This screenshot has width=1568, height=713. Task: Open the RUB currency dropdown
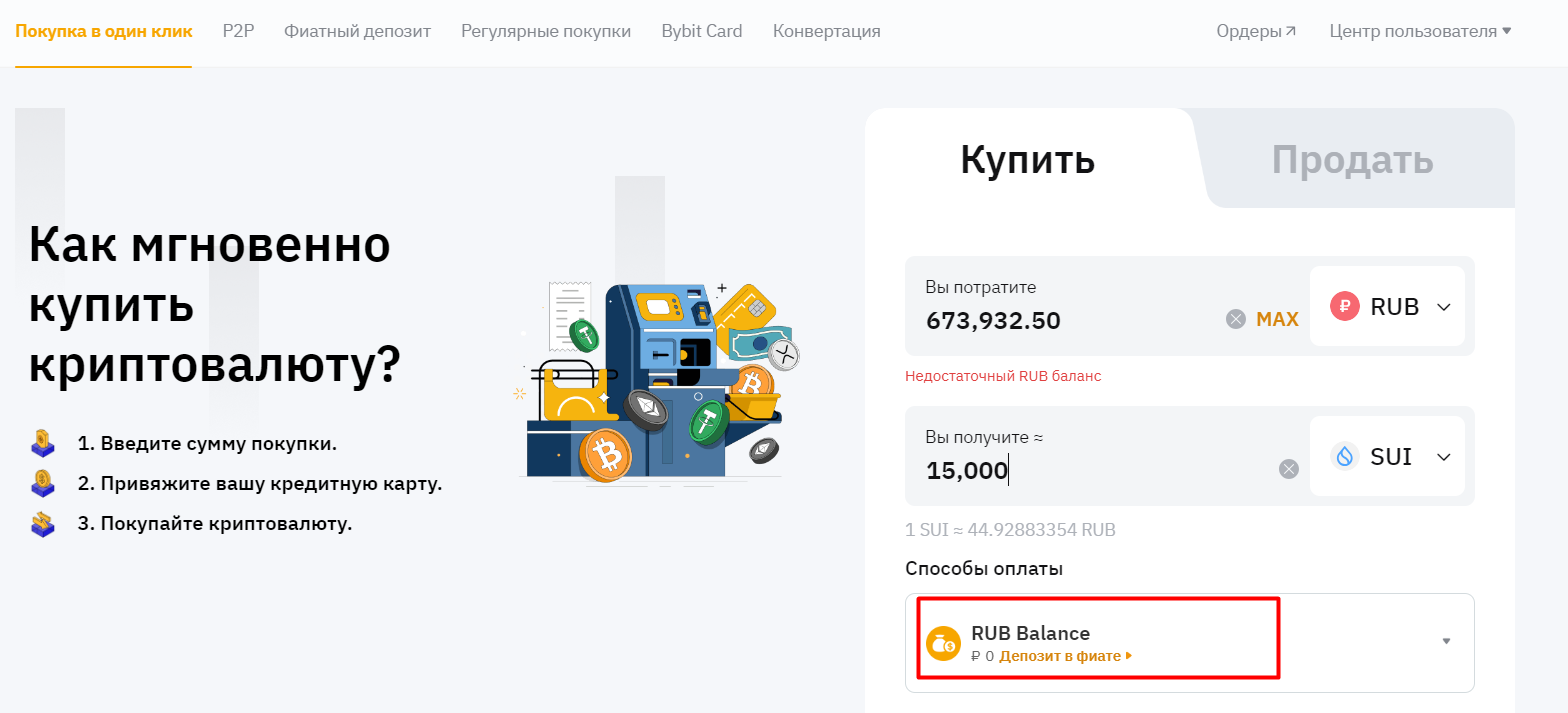(1443, 307)
